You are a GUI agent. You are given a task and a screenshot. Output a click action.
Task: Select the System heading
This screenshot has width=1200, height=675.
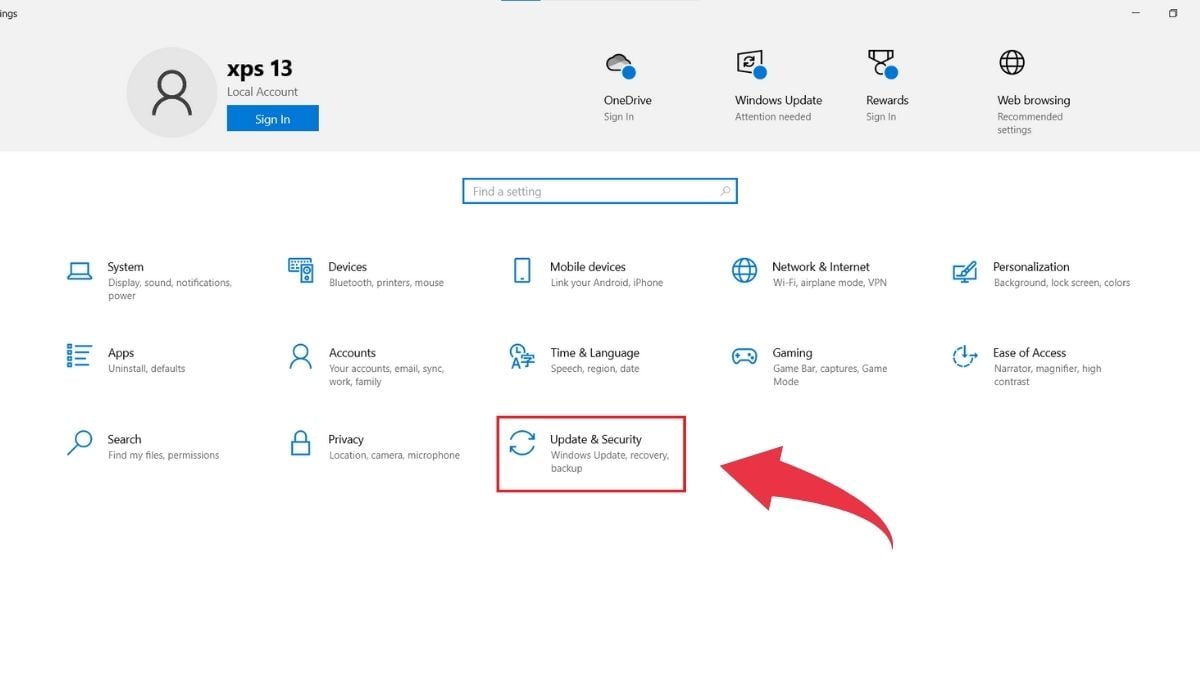125,267
